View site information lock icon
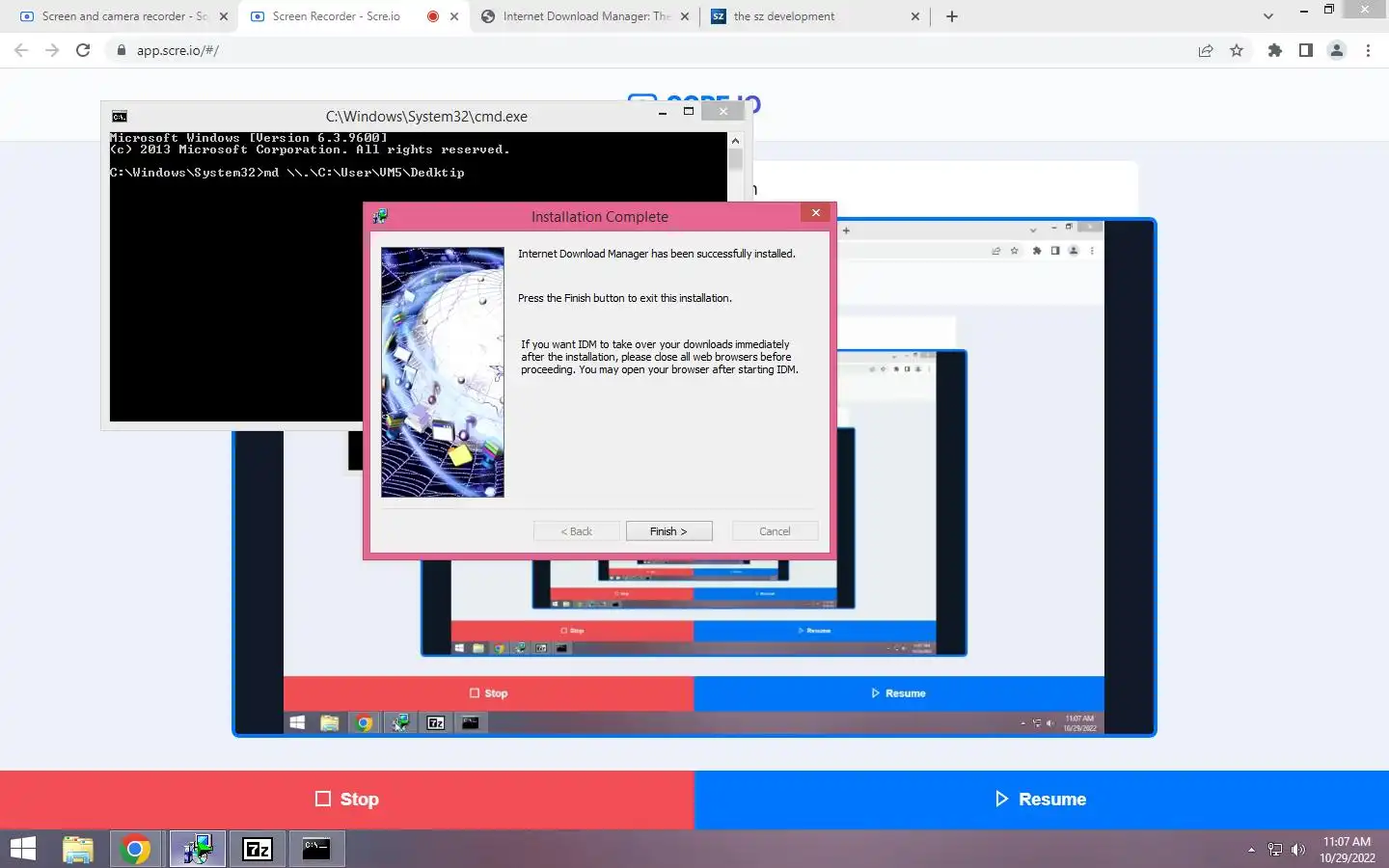Screen dimensions: 1389x868 point(121,50)
